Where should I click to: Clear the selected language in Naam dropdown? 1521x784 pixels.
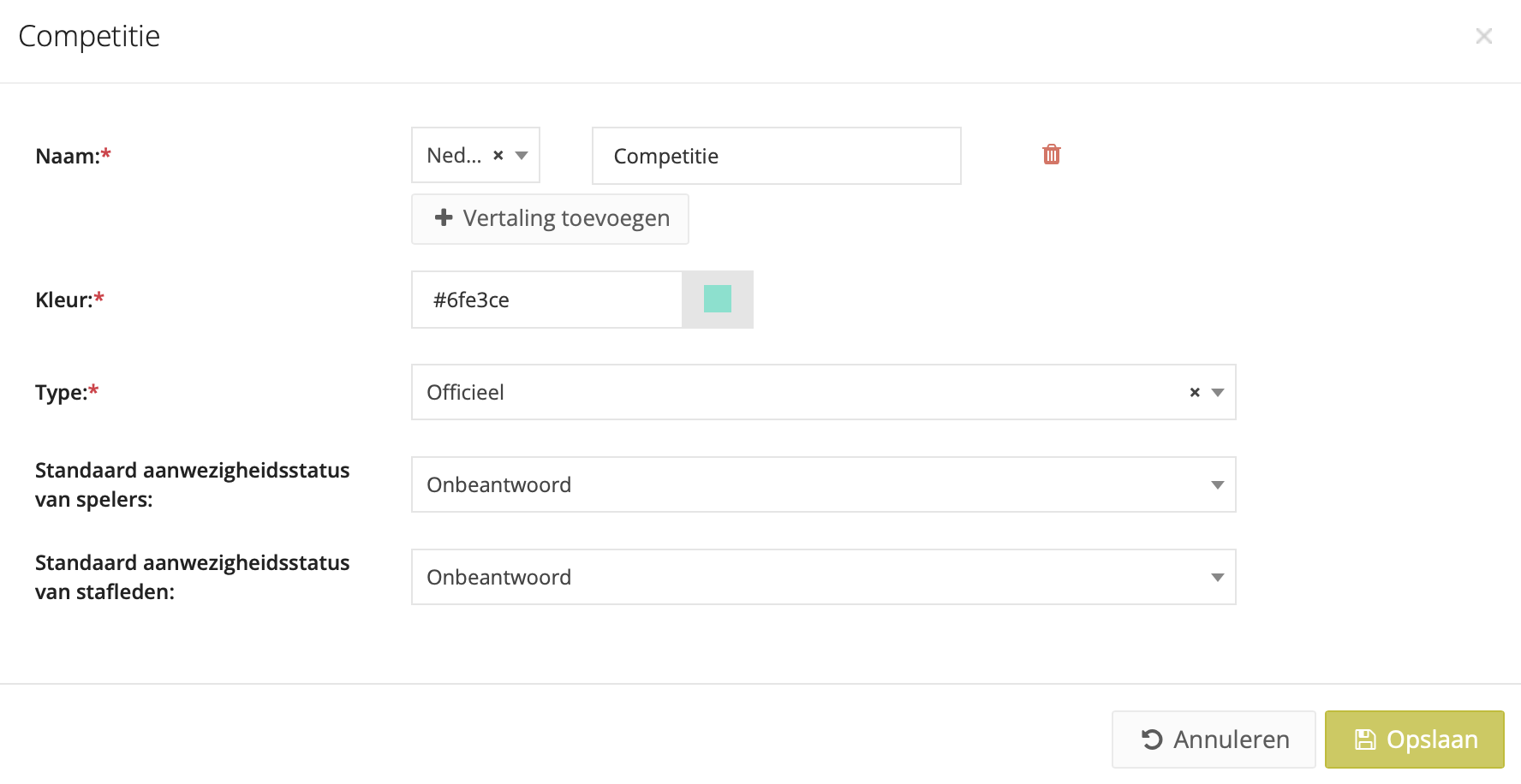tap(498, 156)
